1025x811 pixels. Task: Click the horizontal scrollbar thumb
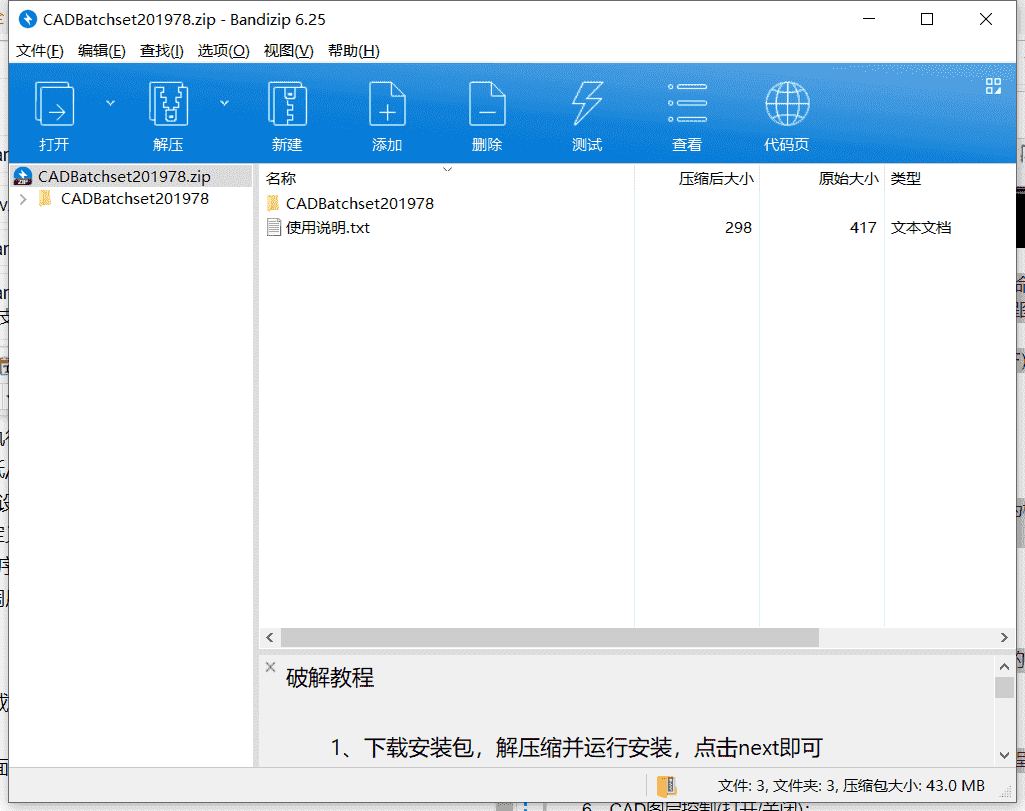coord(549,637)
